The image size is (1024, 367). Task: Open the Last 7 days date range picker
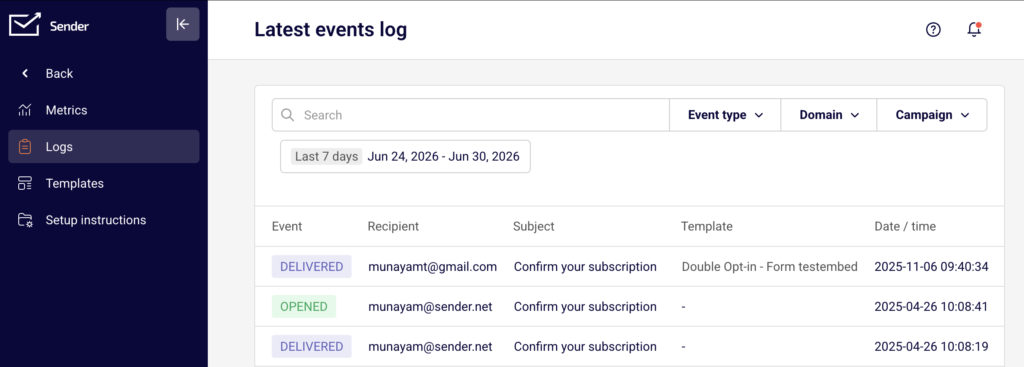click(405, 157)
